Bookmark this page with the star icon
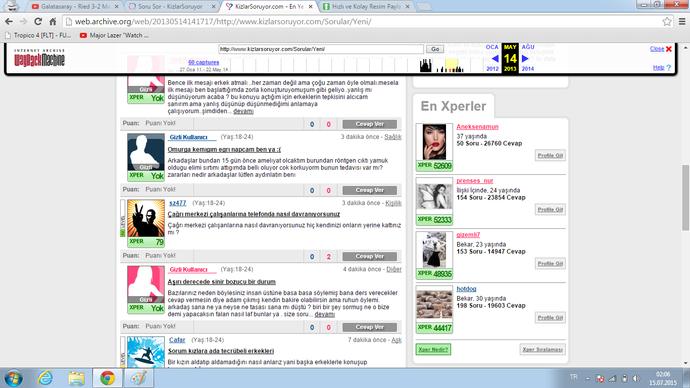This screenshot has width=690, height=388. pos(667,22)
